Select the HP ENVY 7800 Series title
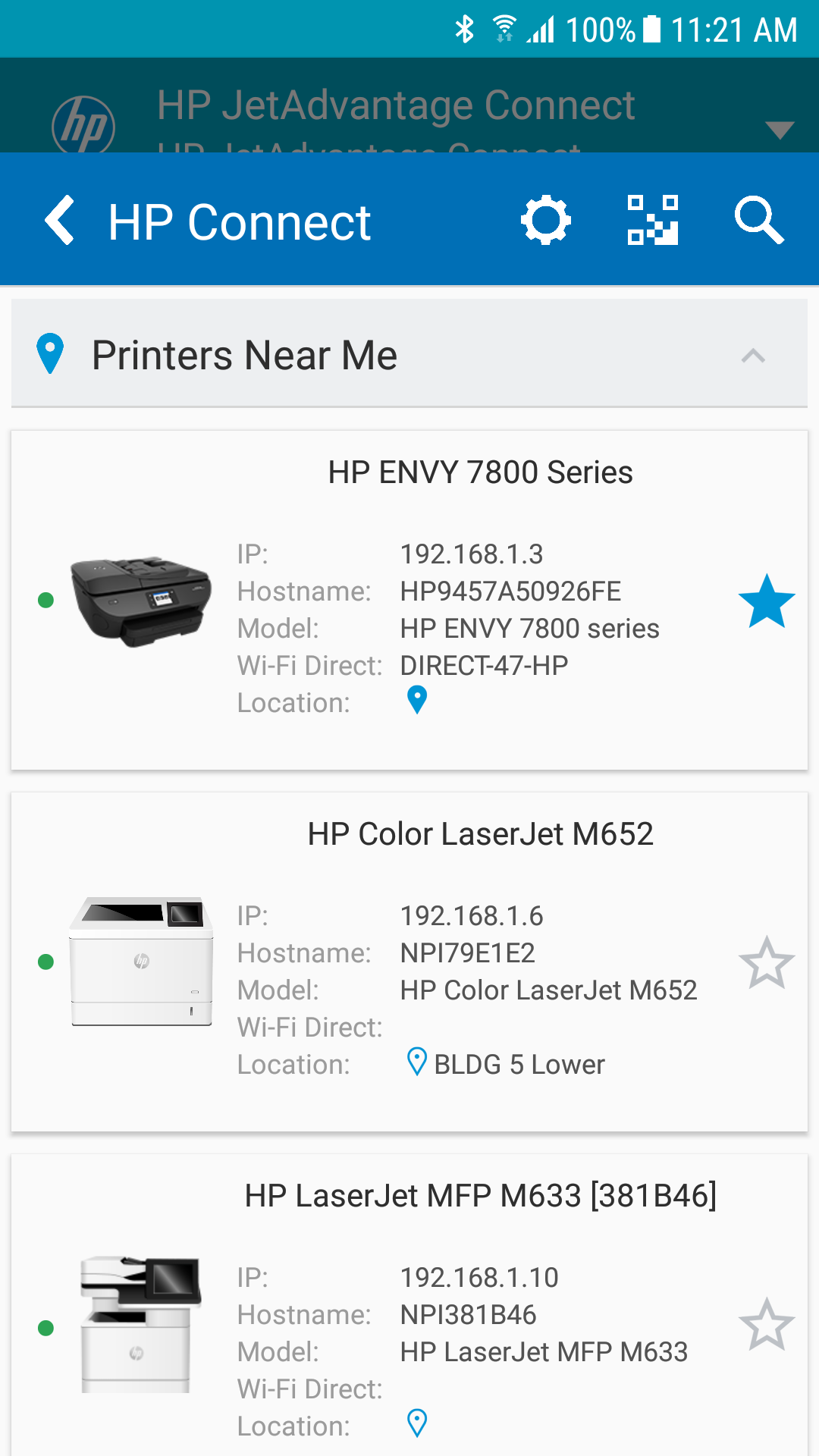This screenshot has height=1456, width=819. tap(480, 472)
